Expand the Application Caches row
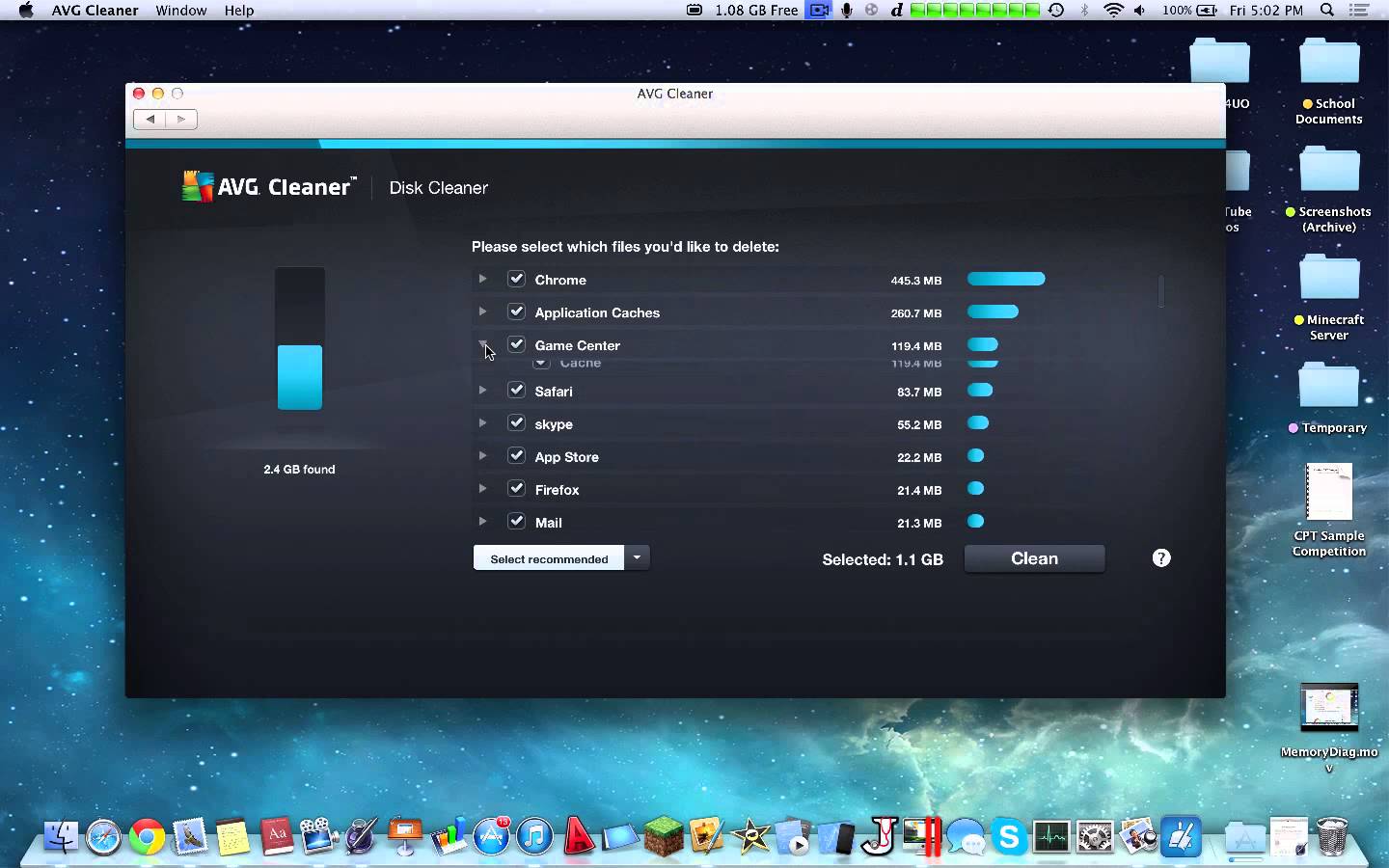The image size is (1389, 868). click(x=482, y=312)
